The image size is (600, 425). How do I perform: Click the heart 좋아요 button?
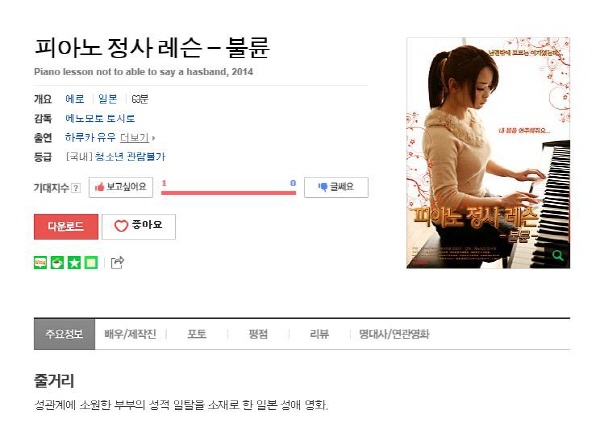pyautogui.click(x=139, y=227)
